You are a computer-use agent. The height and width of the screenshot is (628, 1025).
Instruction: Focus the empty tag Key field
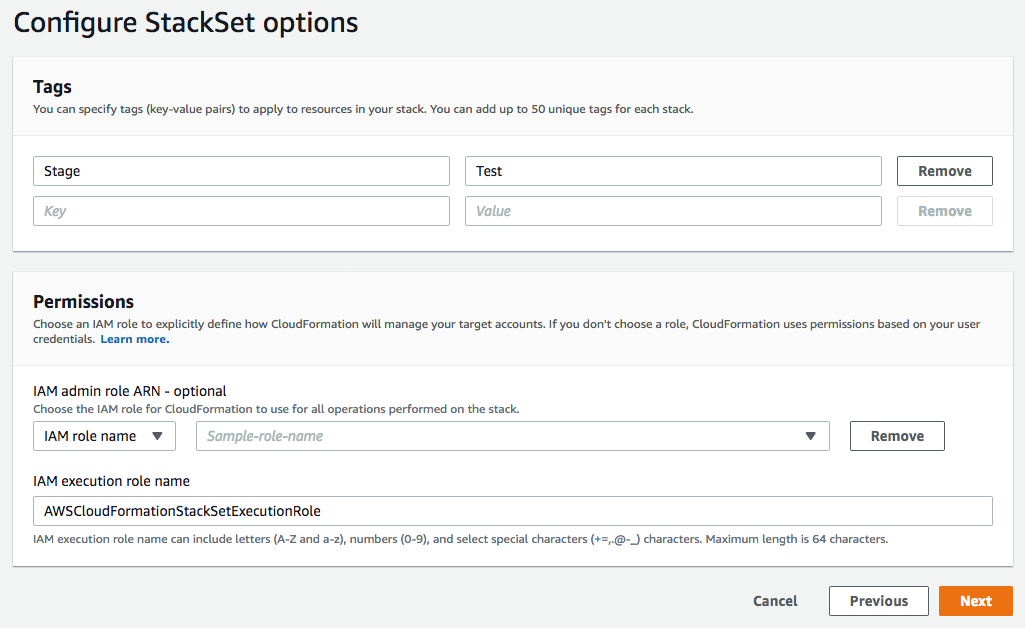241,211
